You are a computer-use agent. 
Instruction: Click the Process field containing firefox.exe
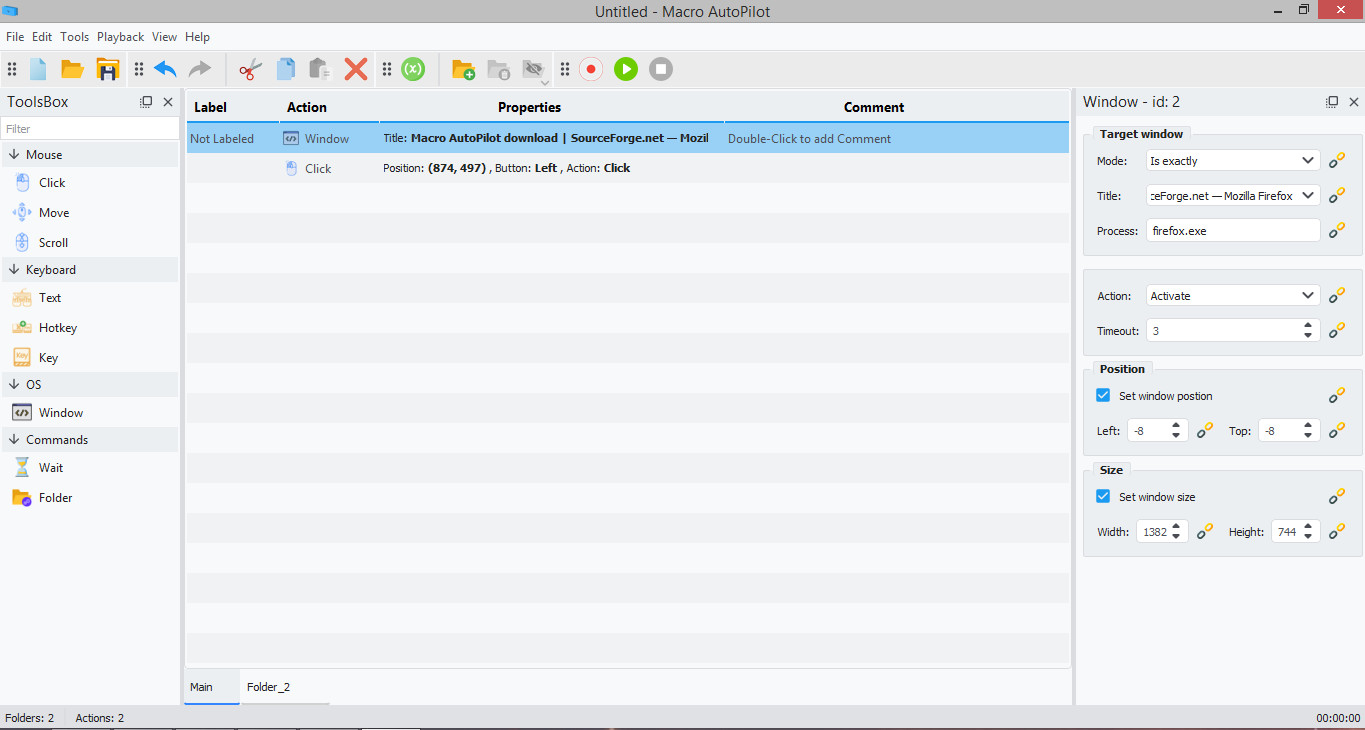coord(1233,231)
